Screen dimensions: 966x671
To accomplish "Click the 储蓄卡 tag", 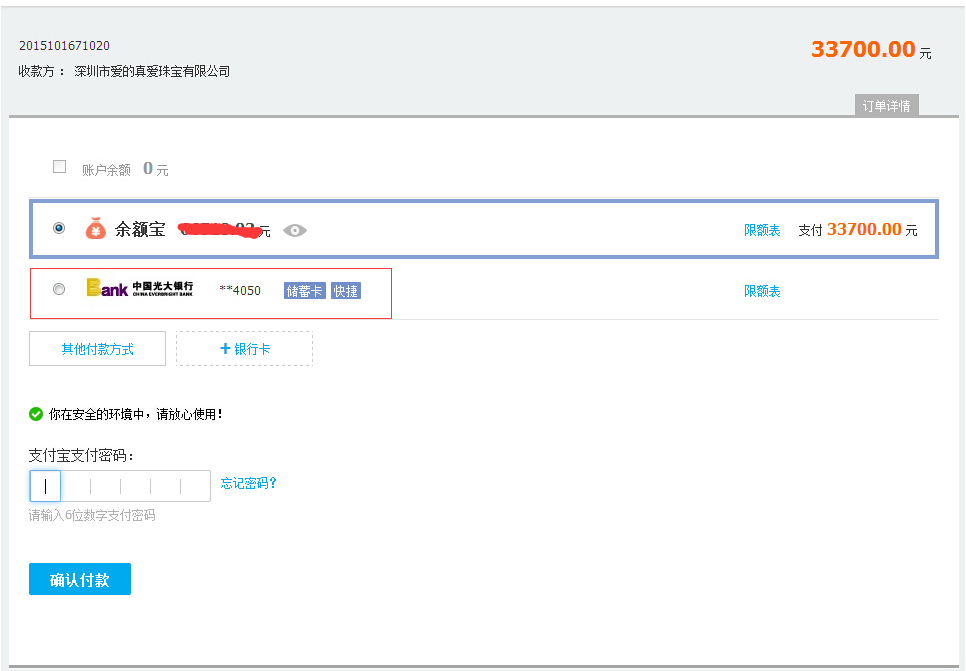I will (x=304, y=291).
